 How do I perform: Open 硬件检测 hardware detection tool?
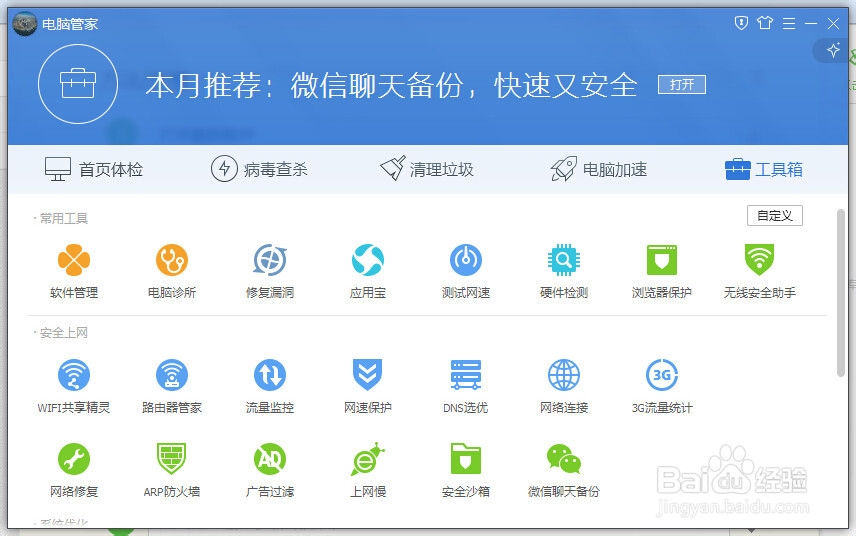point(564,271)
